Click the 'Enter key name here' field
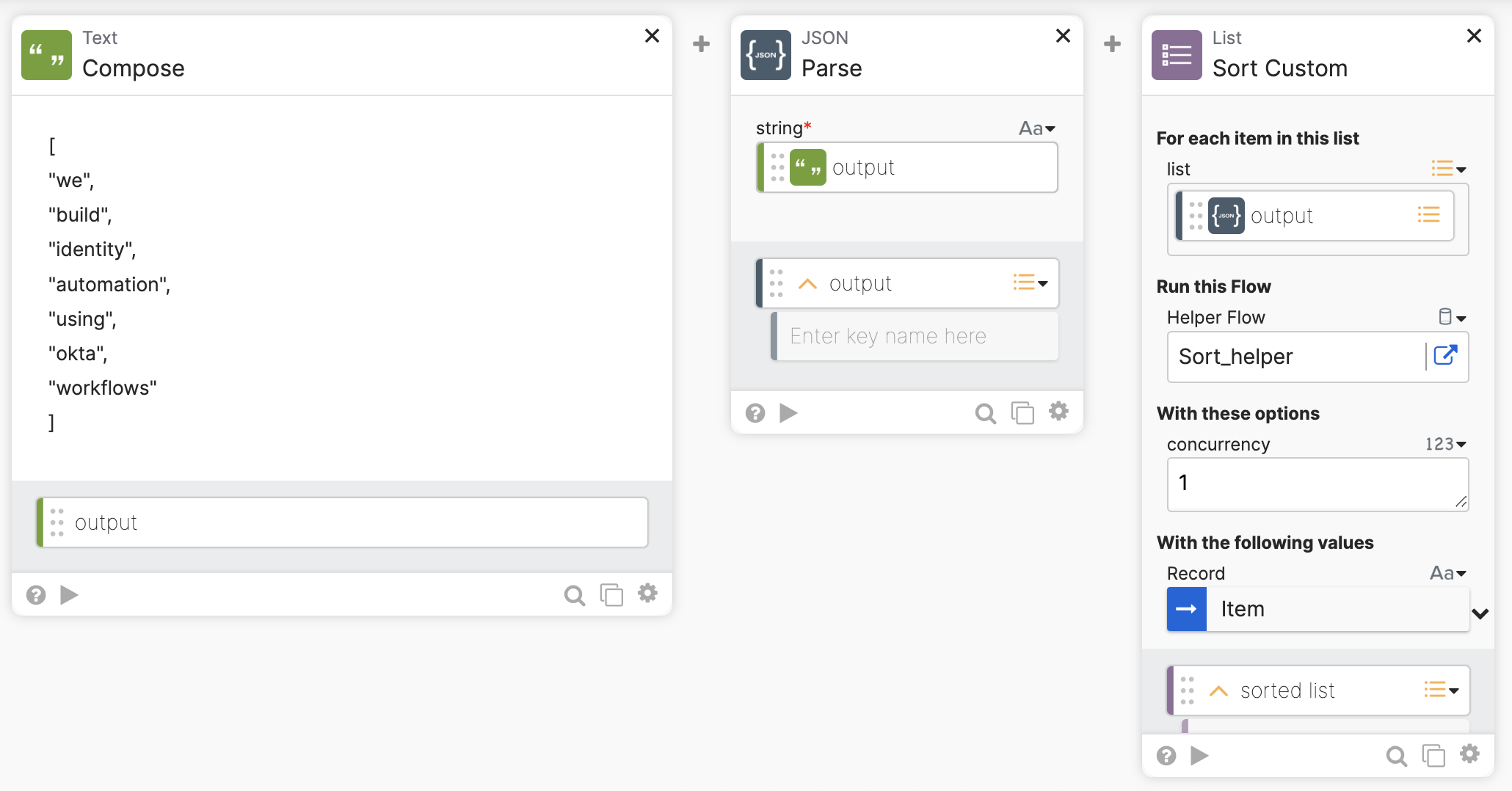Viewport: 1512px width, 791px height. point(916,336)
